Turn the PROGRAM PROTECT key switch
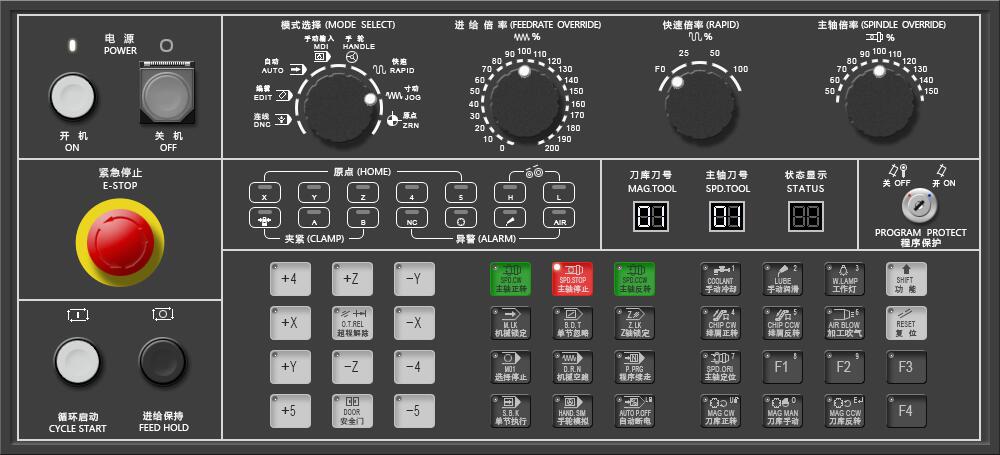1000x455 pixels. [919, 206]
